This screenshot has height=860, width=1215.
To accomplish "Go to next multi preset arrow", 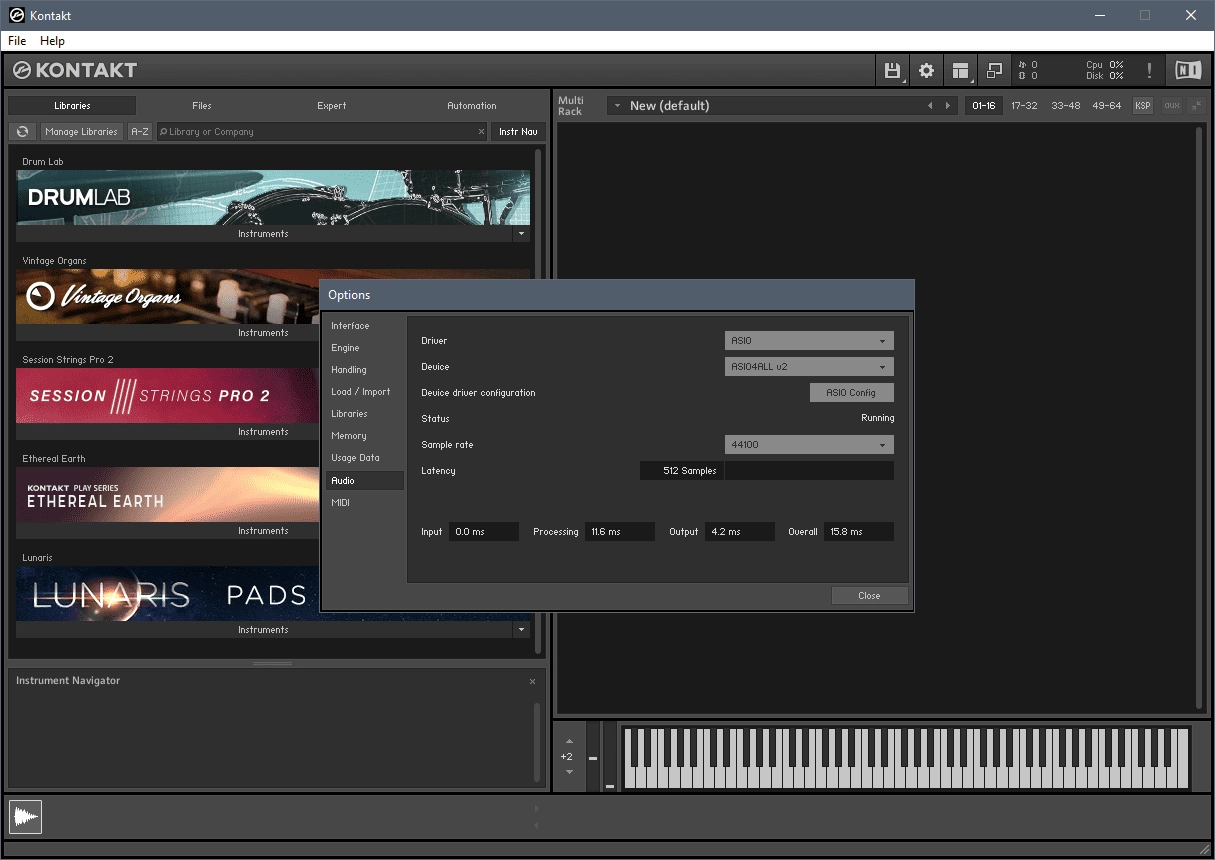I will pos(949,106).
